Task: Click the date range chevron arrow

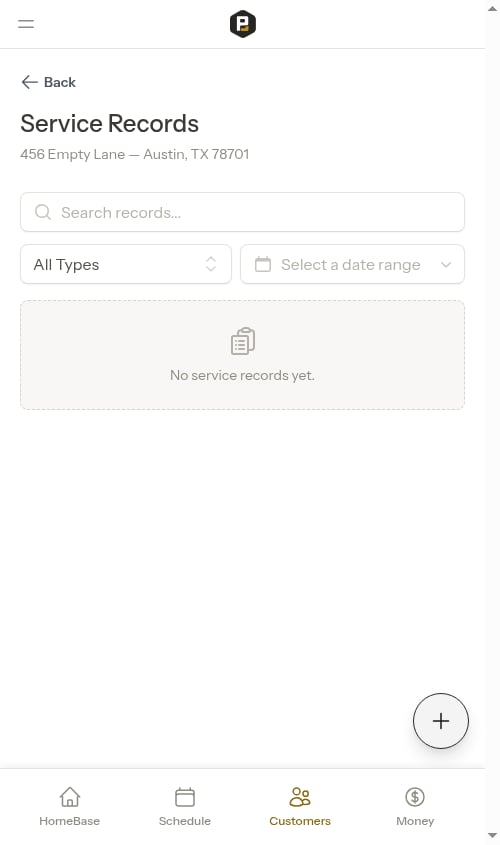Action: (446, 265)
